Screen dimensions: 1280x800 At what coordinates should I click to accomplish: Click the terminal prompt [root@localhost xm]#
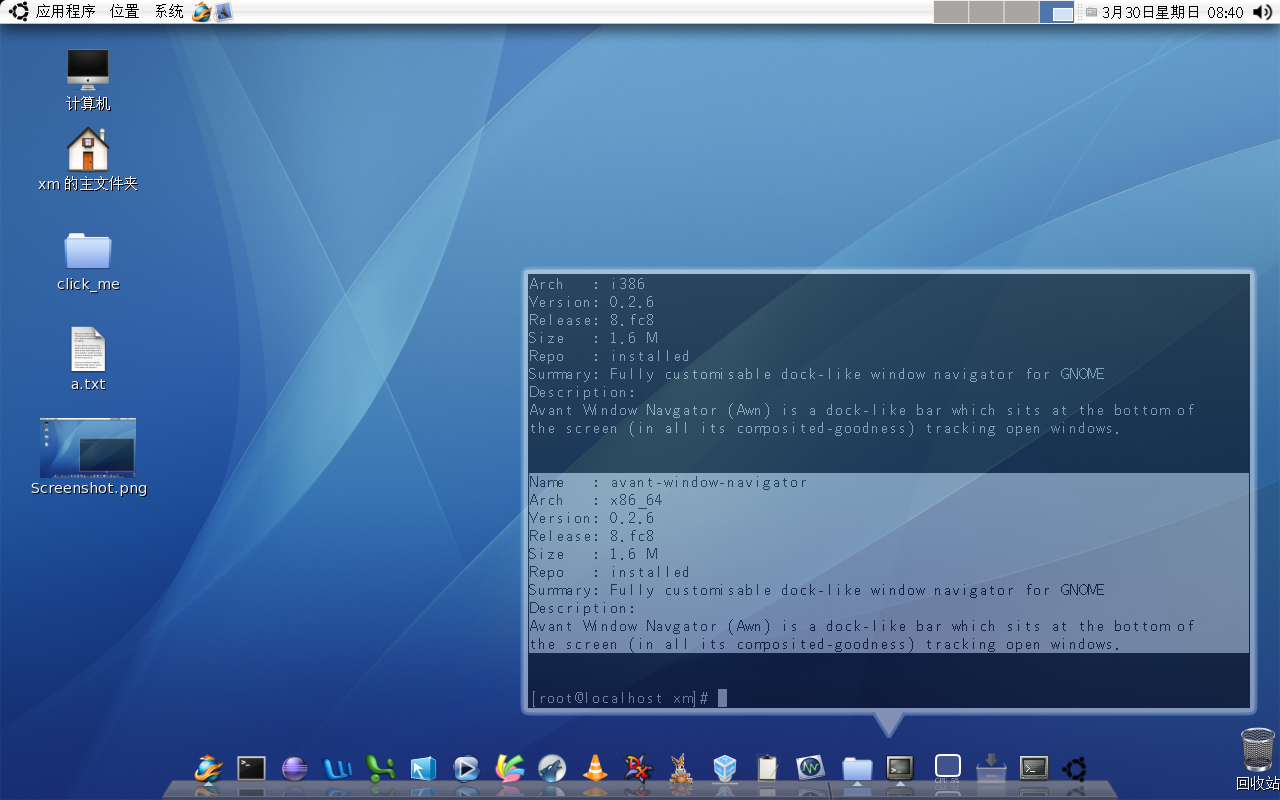[x=619, y=698]
